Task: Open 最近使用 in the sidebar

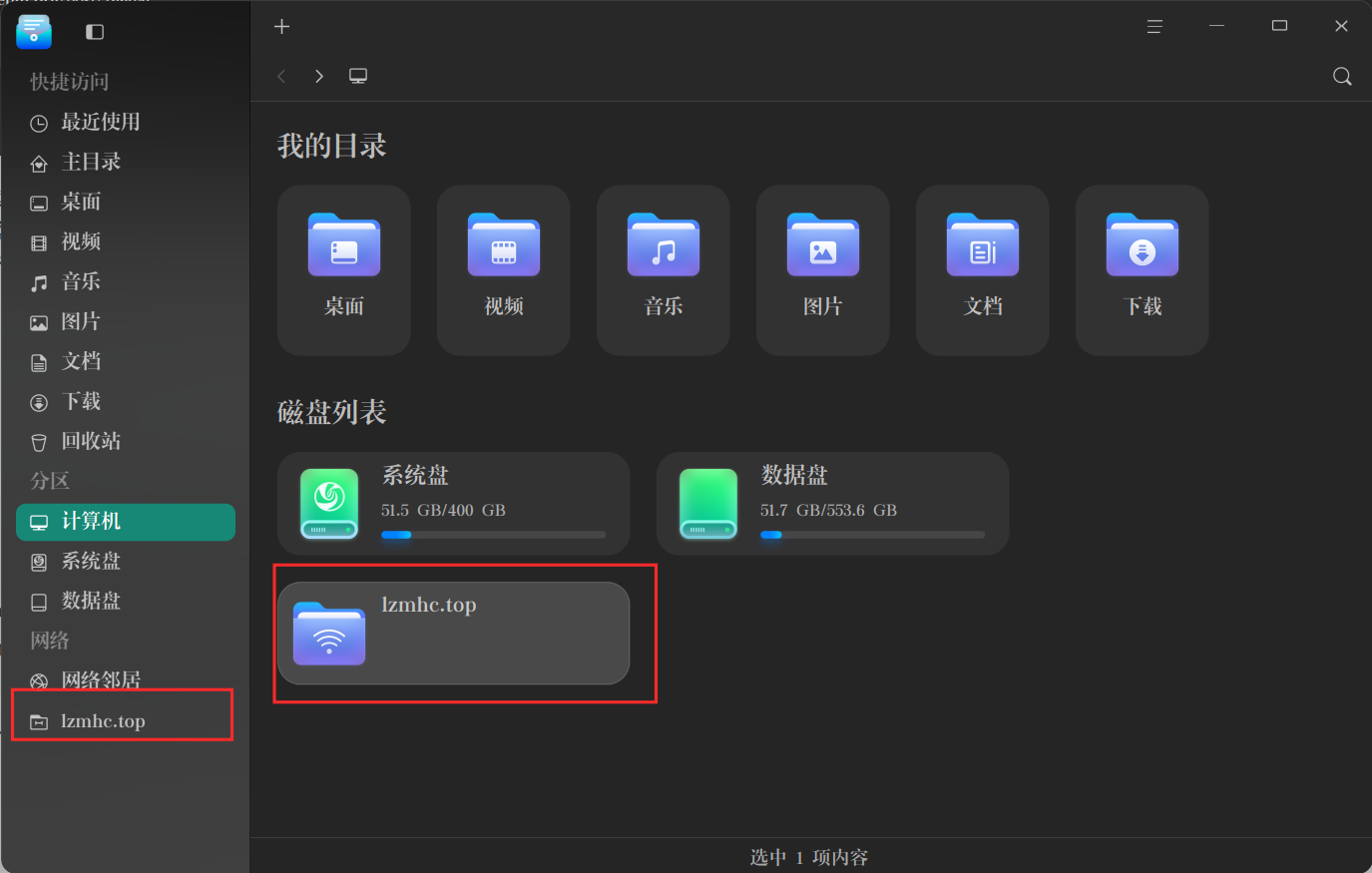Action: (126, 122)
